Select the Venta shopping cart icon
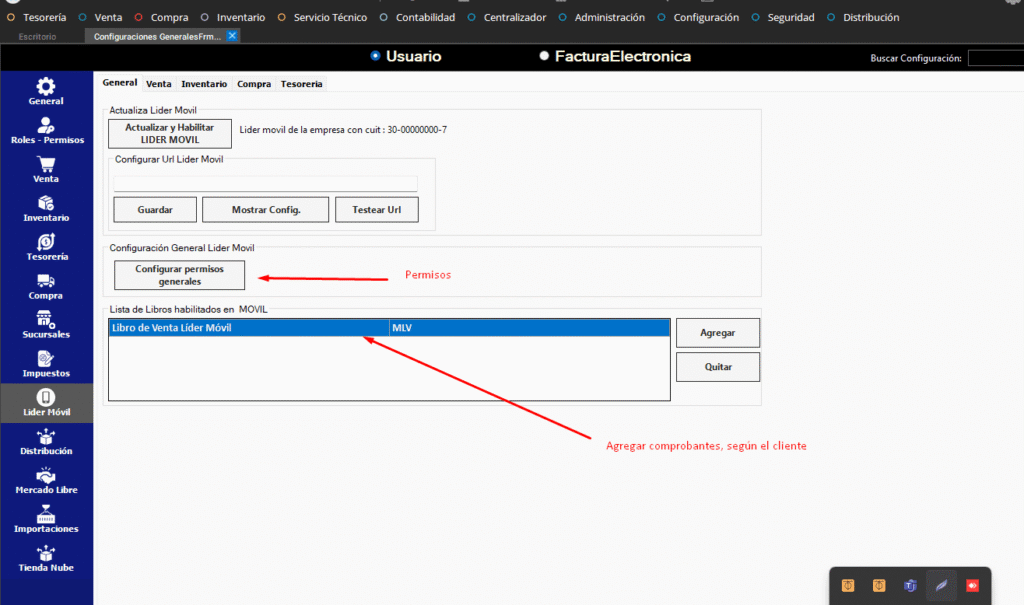The image size is (1024, 605). (x=46, y=166)
